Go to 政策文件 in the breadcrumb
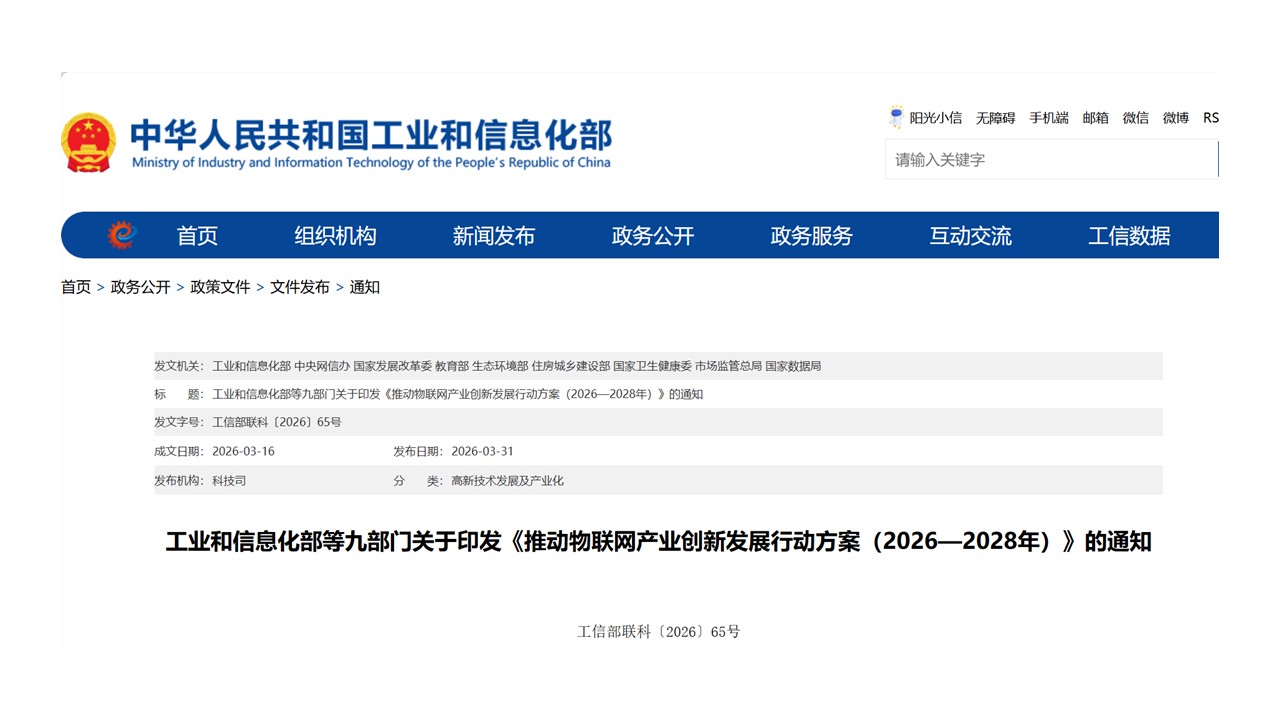Viewport: 1280px width, 720px height. [220, 287]
